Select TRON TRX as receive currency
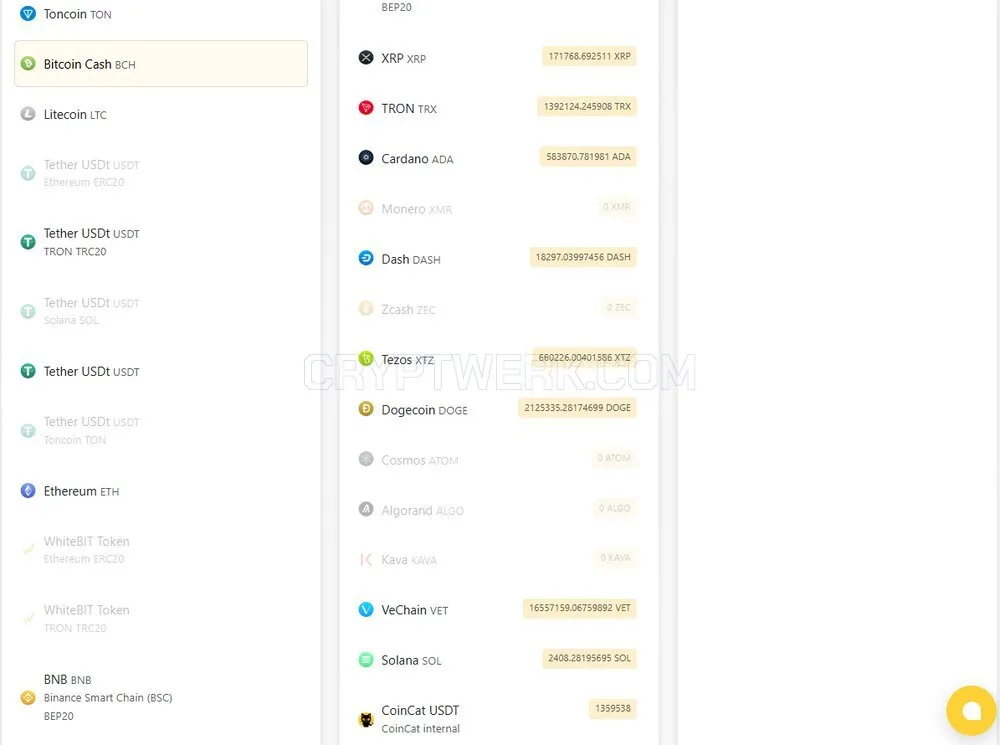This screenshot has height=745, width=1000. [x=498, y=108]
